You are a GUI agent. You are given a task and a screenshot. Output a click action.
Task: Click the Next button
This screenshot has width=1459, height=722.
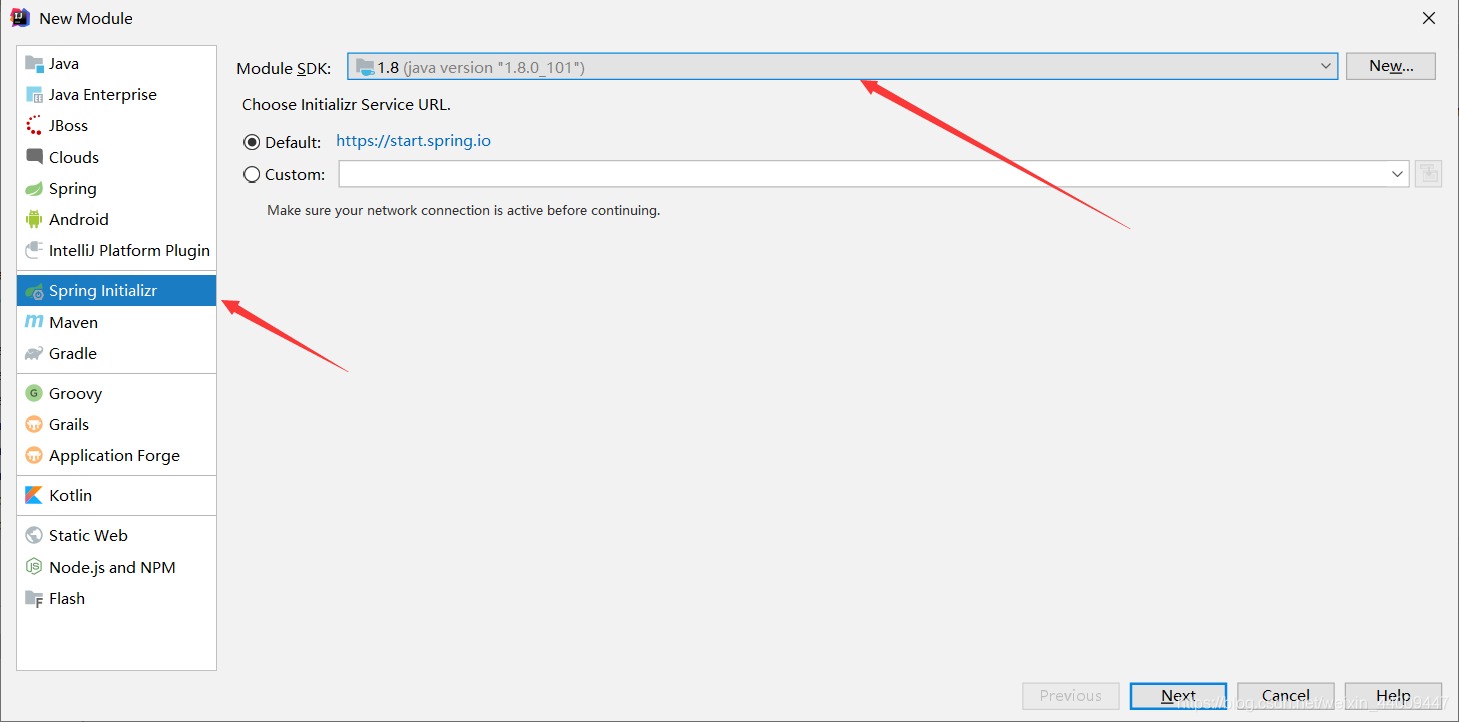click(1178, 696)
